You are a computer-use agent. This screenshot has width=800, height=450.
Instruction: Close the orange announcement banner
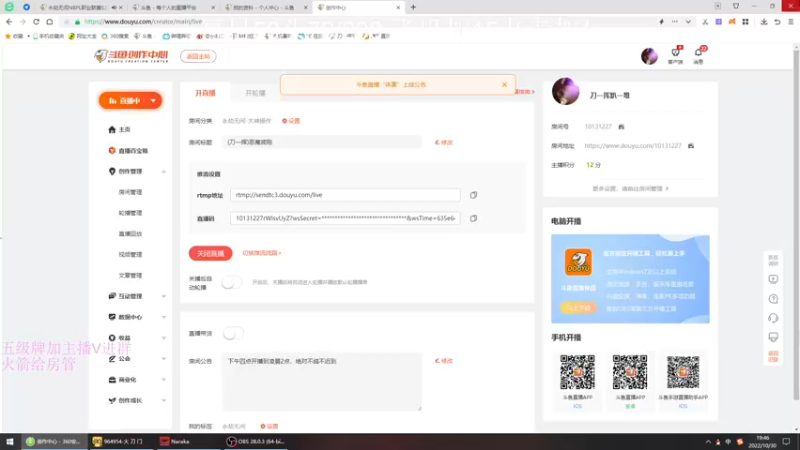[x=504, y=85]
